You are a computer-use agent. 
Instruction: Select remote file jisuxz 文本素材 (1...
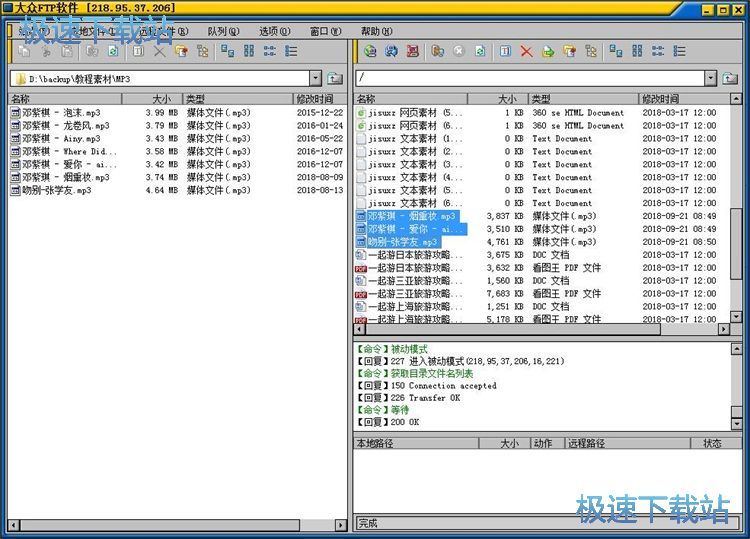[409, 139]
